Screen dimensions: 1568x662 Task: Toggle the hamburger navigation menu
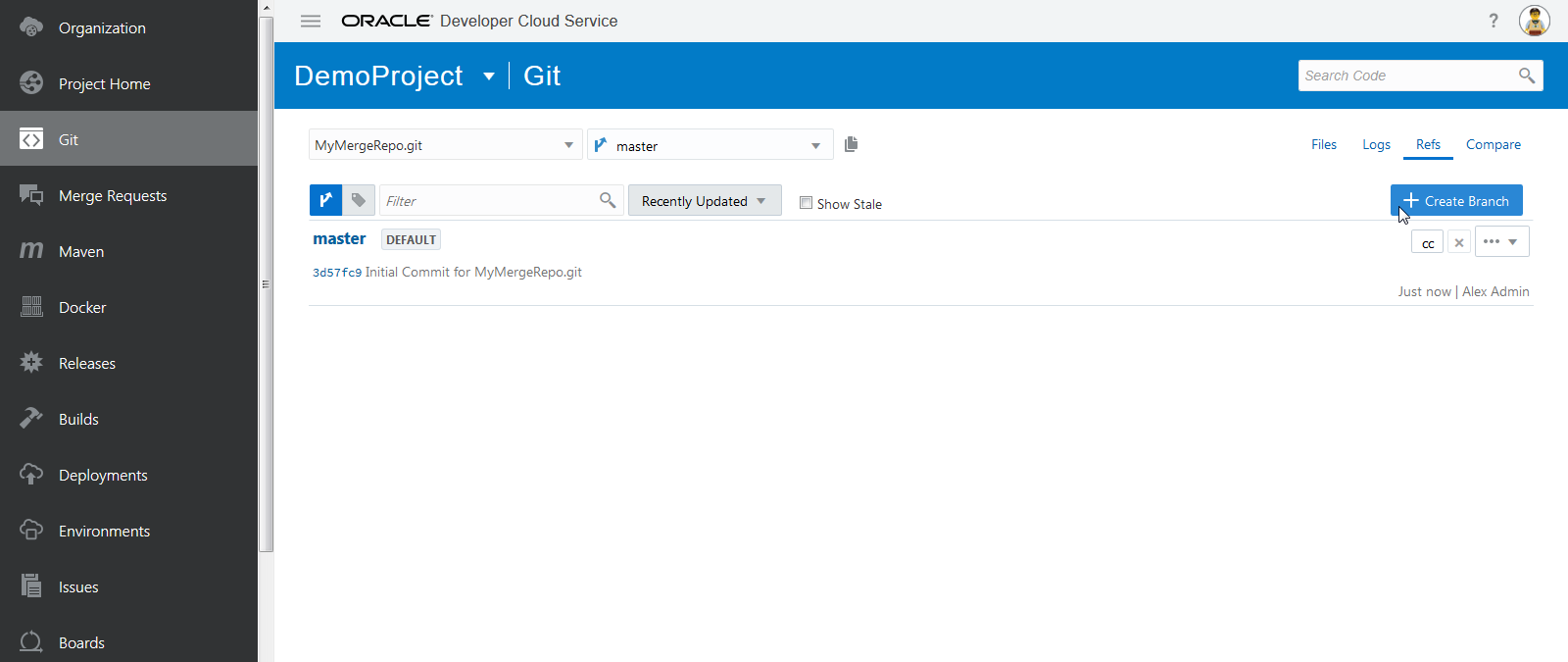(x=311, y=21)
